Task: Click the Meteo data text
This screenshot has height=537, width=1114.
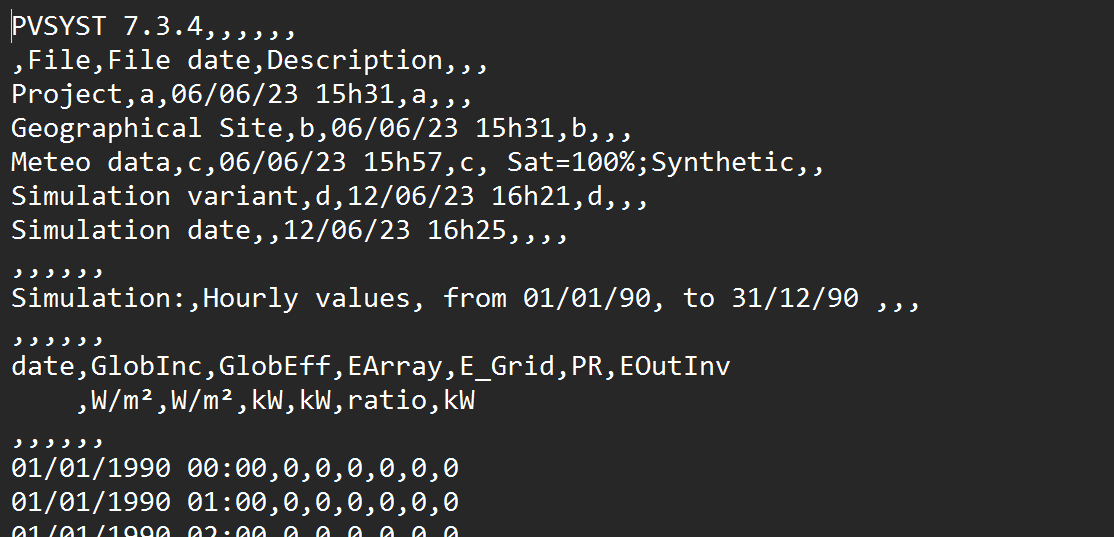Action: tap(91, 163)
